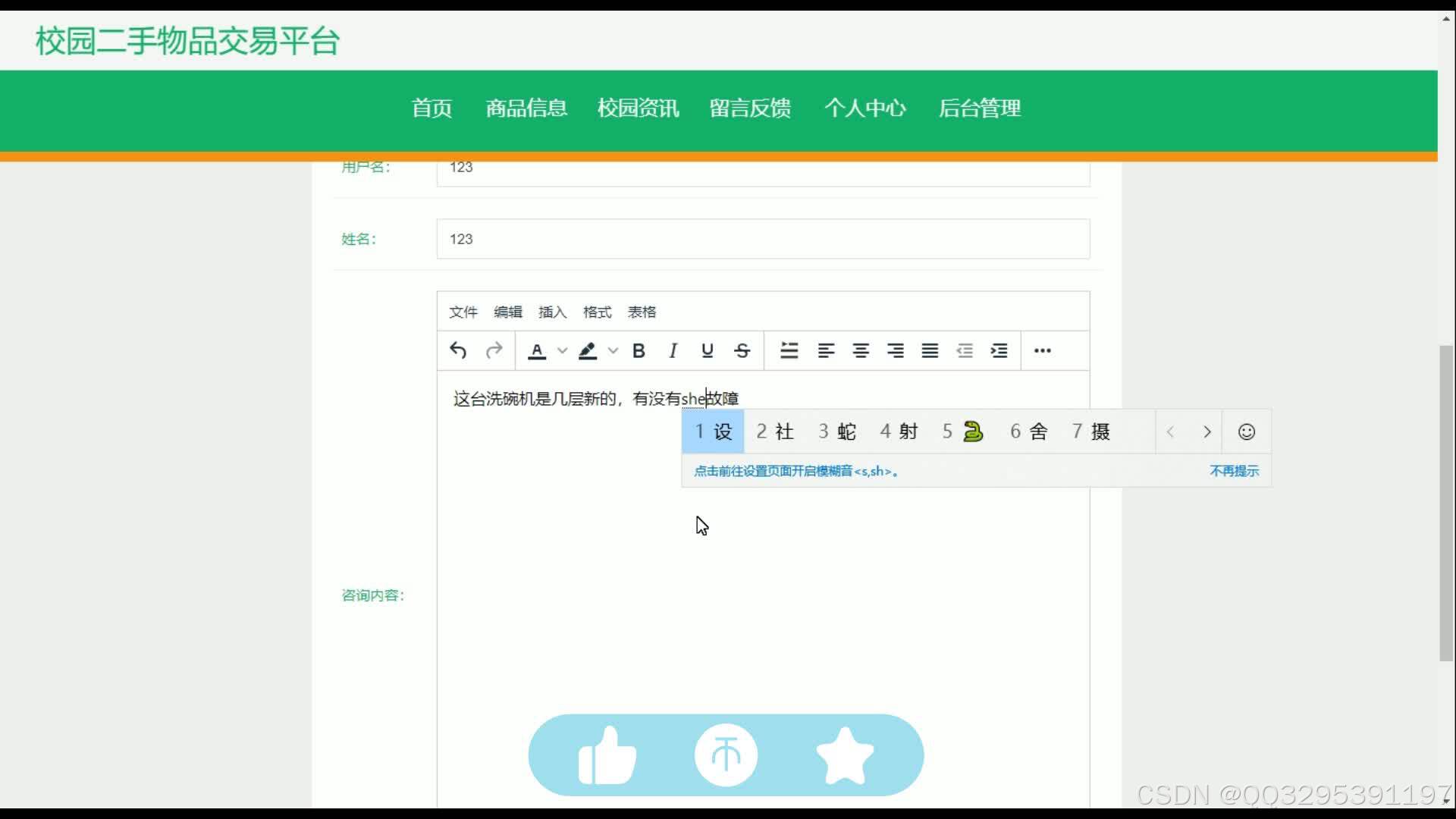Open the highlight color dropdown arrow

pyautogui.click(x=613, y=351)
